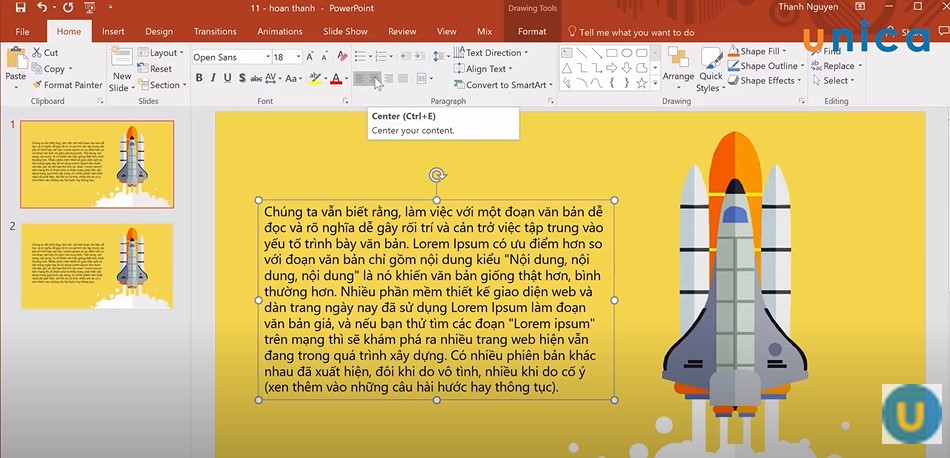Click the Find option in Editing group

click(826, 51)
